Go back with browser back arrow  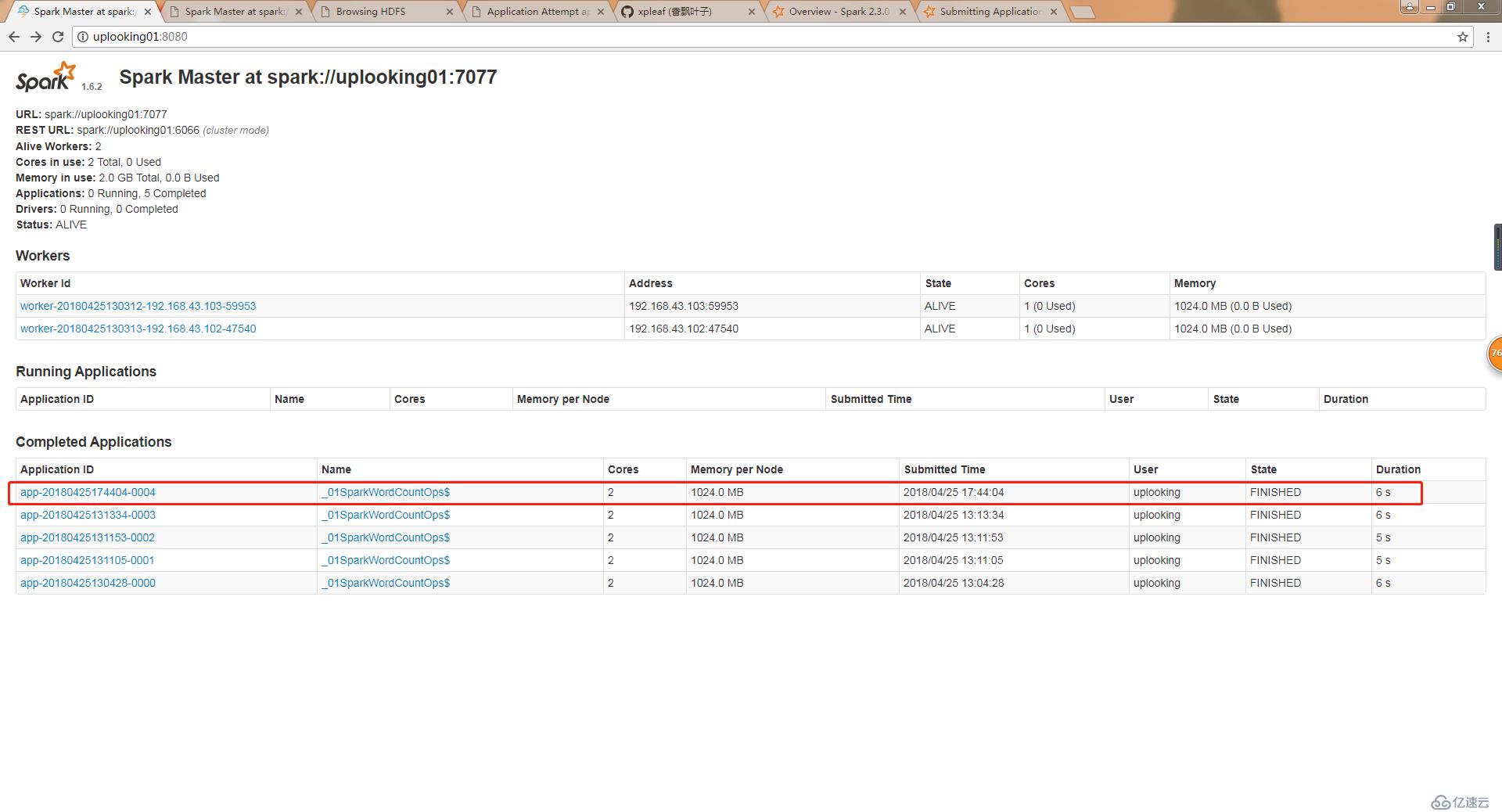pyautogui.click(x=14, y=37)
